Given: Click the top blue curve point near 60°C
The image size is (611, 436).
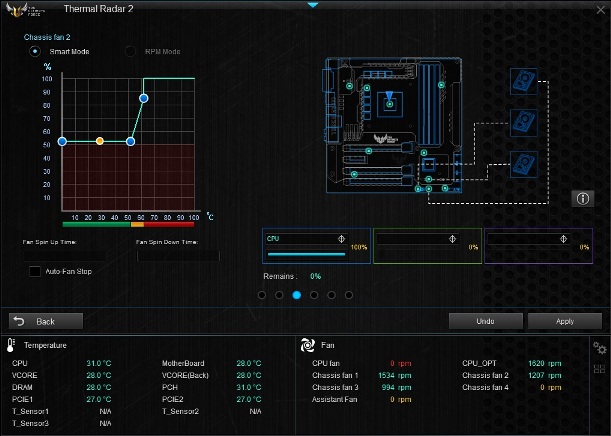Looking at the screenshot, I should point(143,98).
